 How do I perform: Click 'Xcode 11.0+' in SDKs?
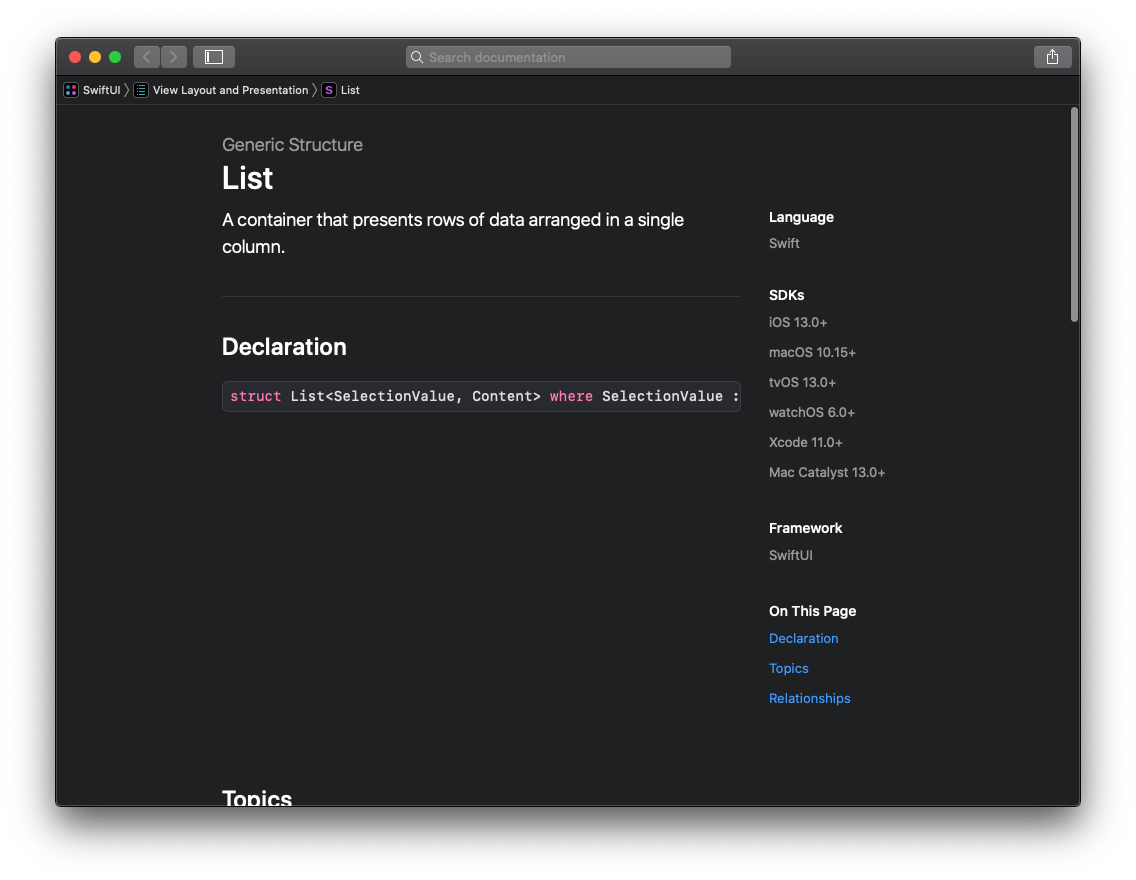click(806, 443)
